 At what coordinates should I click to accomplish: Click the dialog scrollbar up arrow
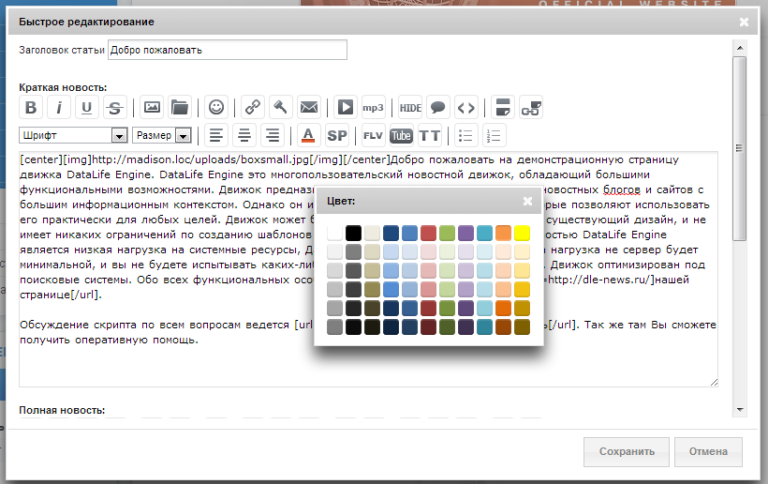click(x=740, y=48)
